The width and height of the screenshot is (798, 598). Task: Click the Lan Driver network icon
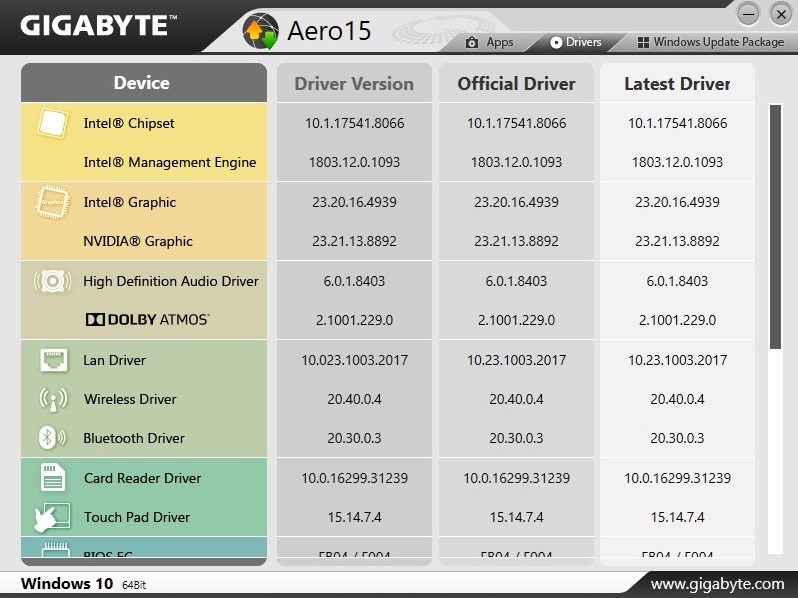pos(52,360)
